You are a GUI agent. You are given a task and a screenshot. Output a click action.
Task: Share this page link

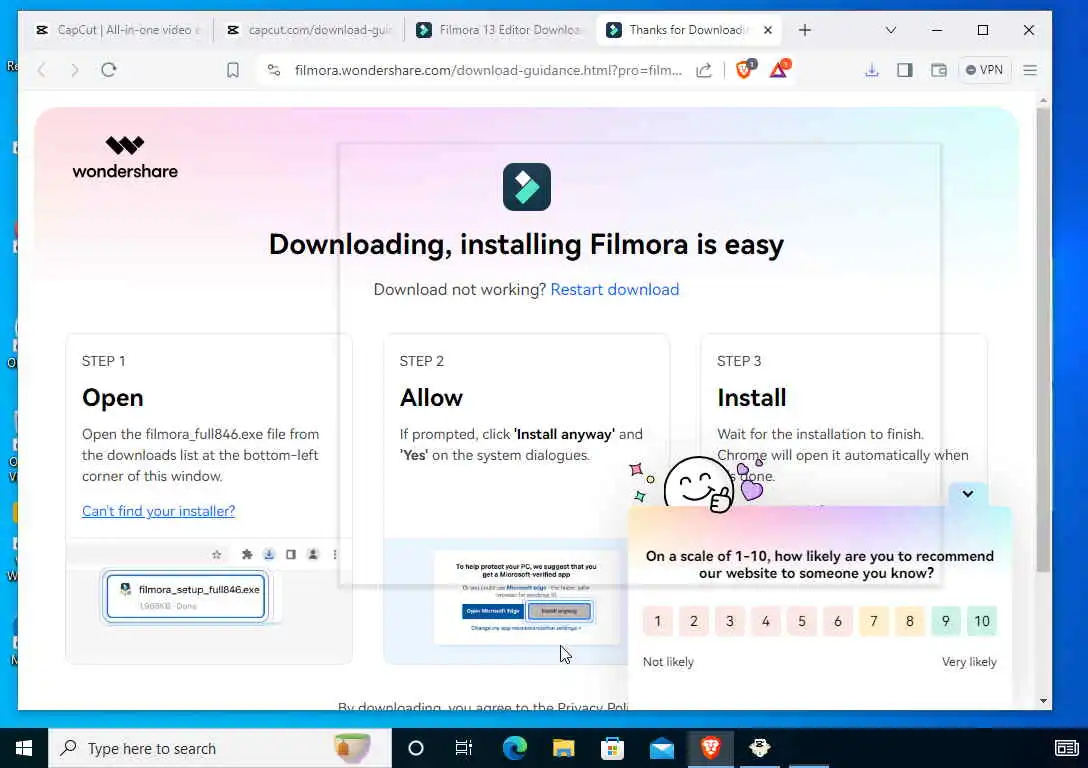tap(704, 70)
